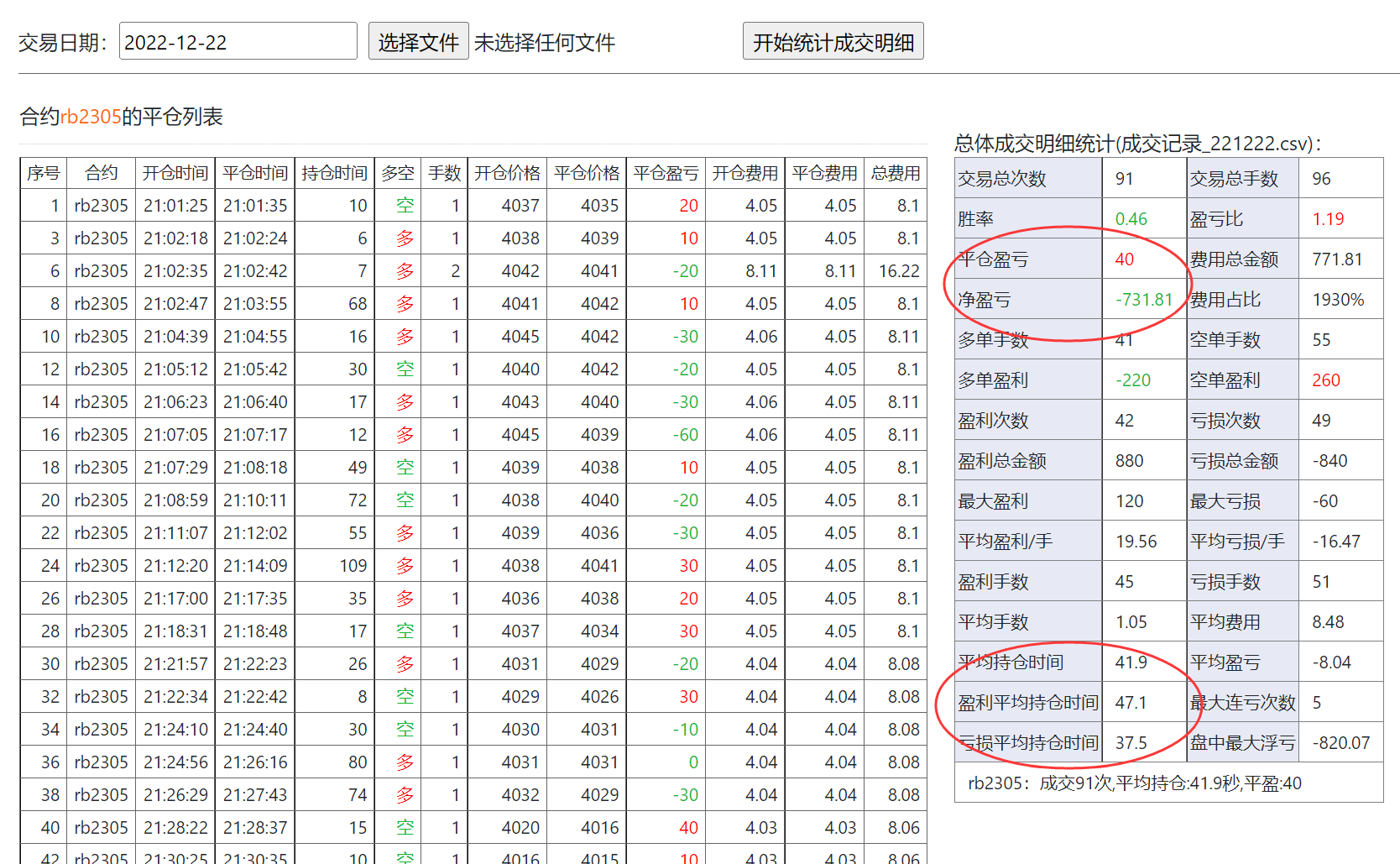Select the 净盈亏 value -731.81
The width and height of the screenshot is (1400, 864).
tap(1143, 300)
